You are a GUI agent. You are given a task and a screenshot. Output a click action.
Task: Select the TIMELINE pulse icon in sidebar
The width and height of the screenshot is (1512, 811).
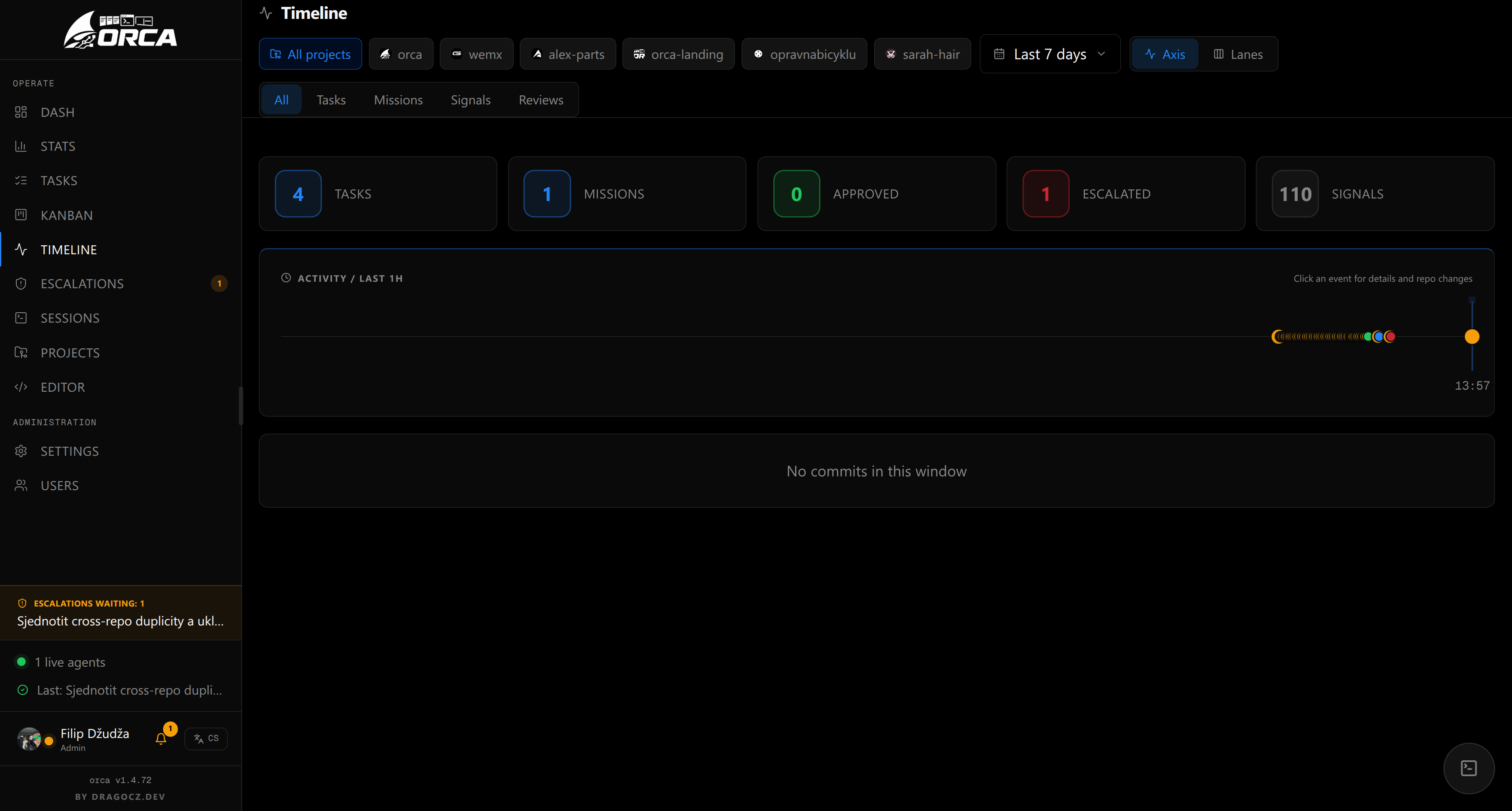[x=21, y=250]
